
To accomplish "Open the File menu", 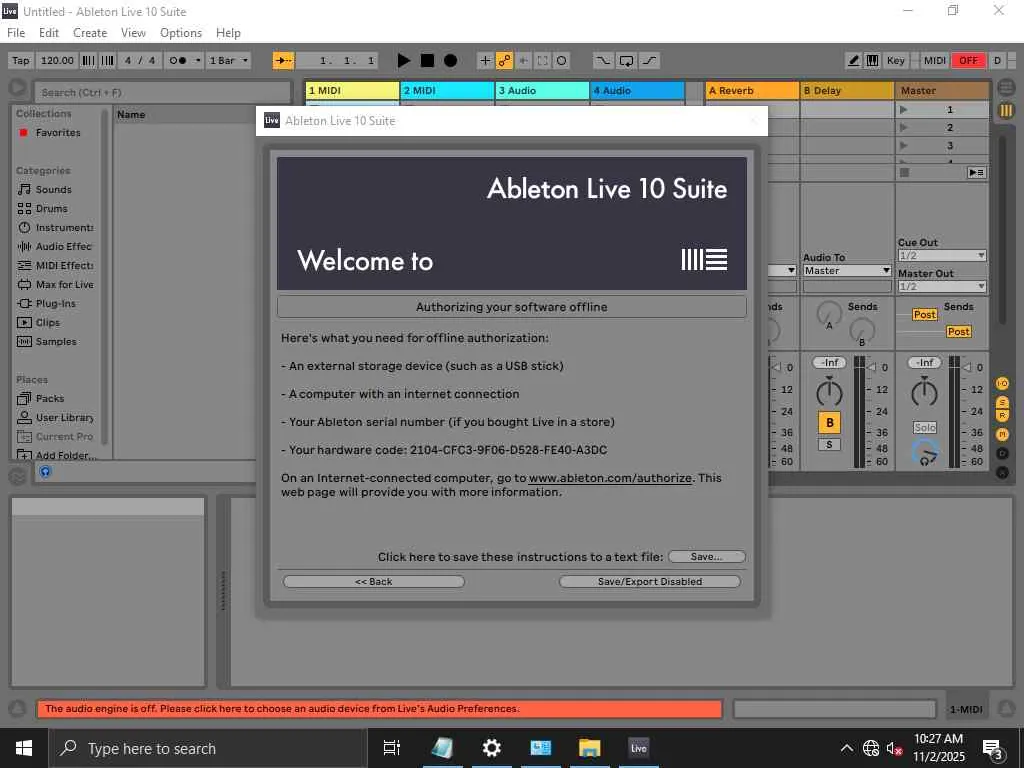I will click(16, 33).
